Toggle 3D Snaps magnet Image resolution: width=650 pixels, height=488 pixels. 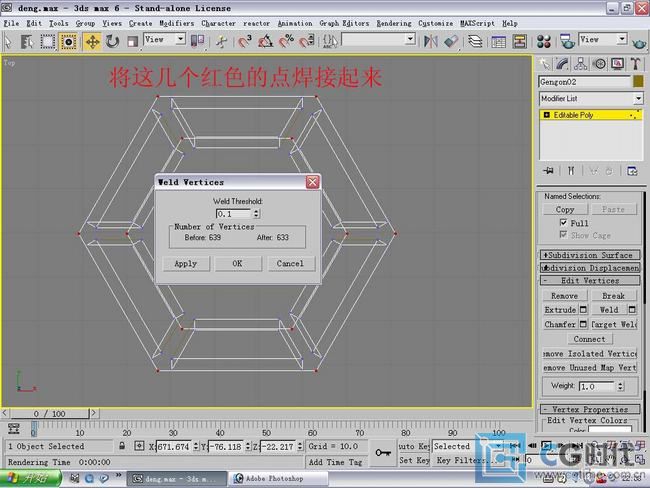click(245, 41)
